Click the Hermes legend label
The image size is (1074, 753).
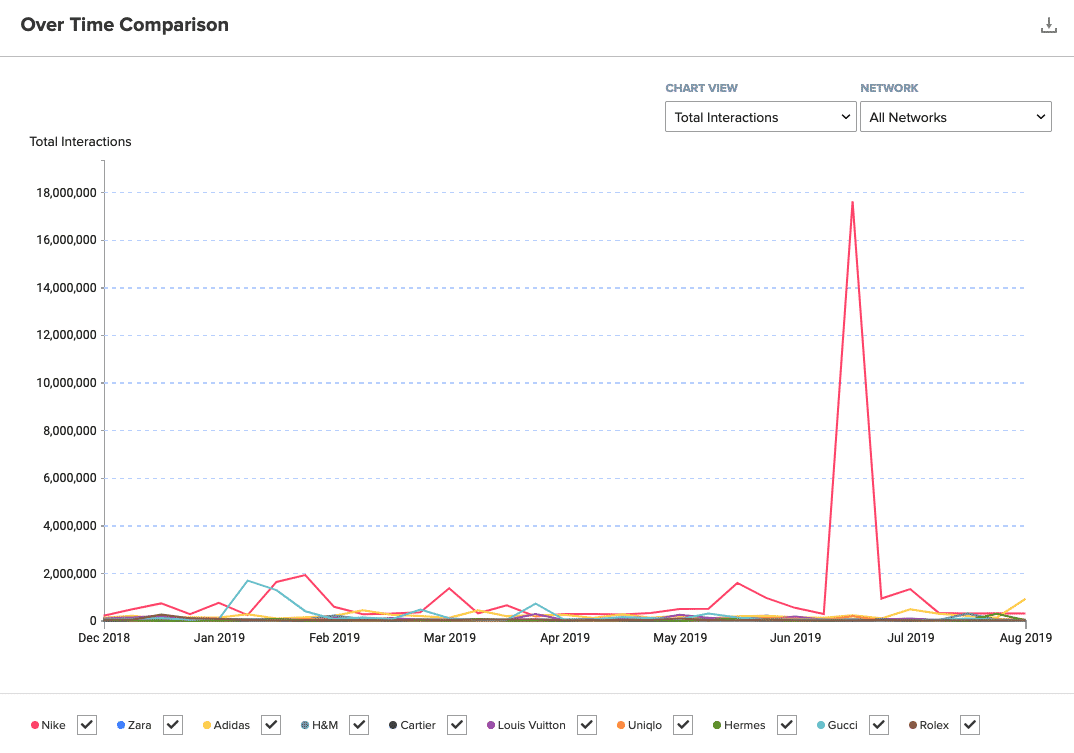point(745,725)
